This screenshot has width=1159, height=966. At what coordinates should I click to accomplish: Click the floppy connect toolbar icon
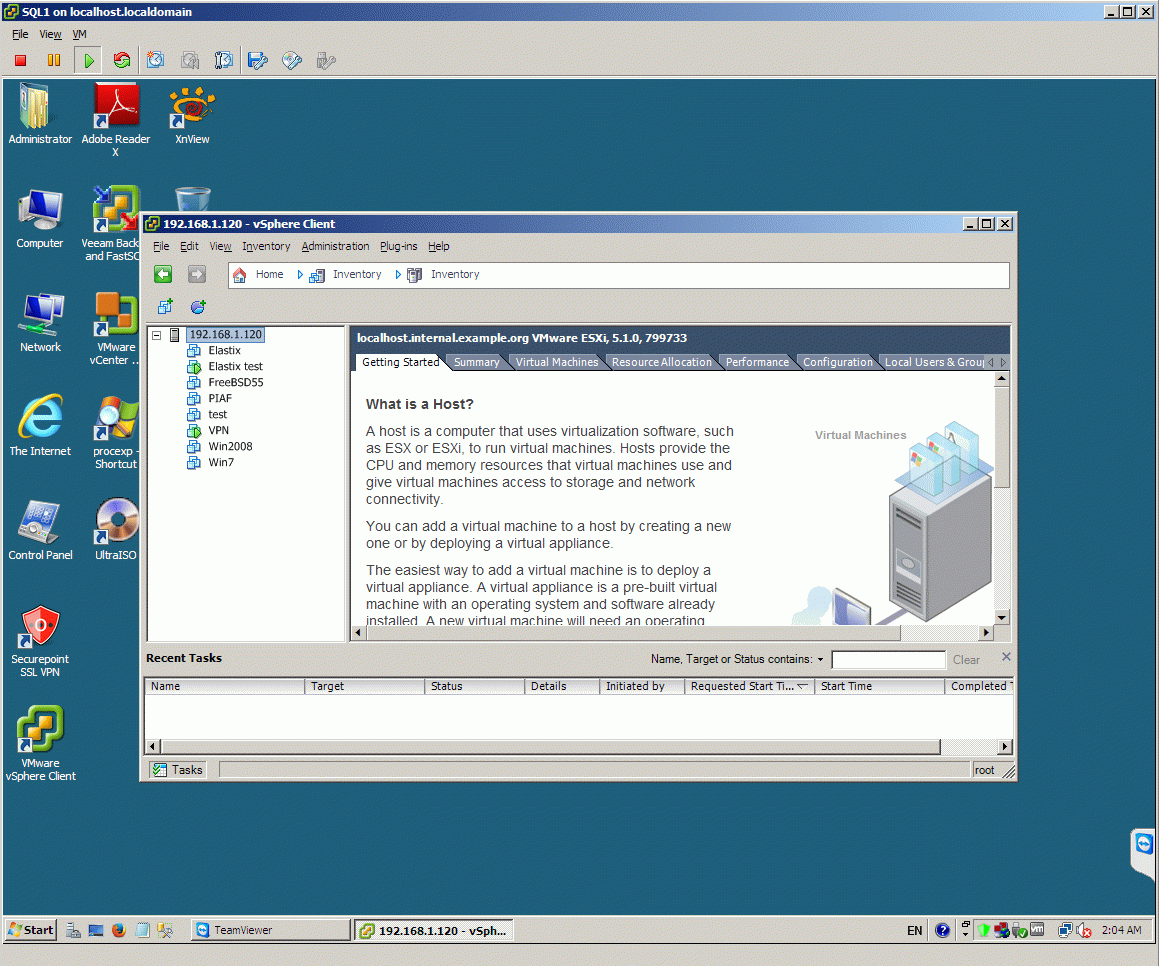pyautogui.click(x=257, y=61)
